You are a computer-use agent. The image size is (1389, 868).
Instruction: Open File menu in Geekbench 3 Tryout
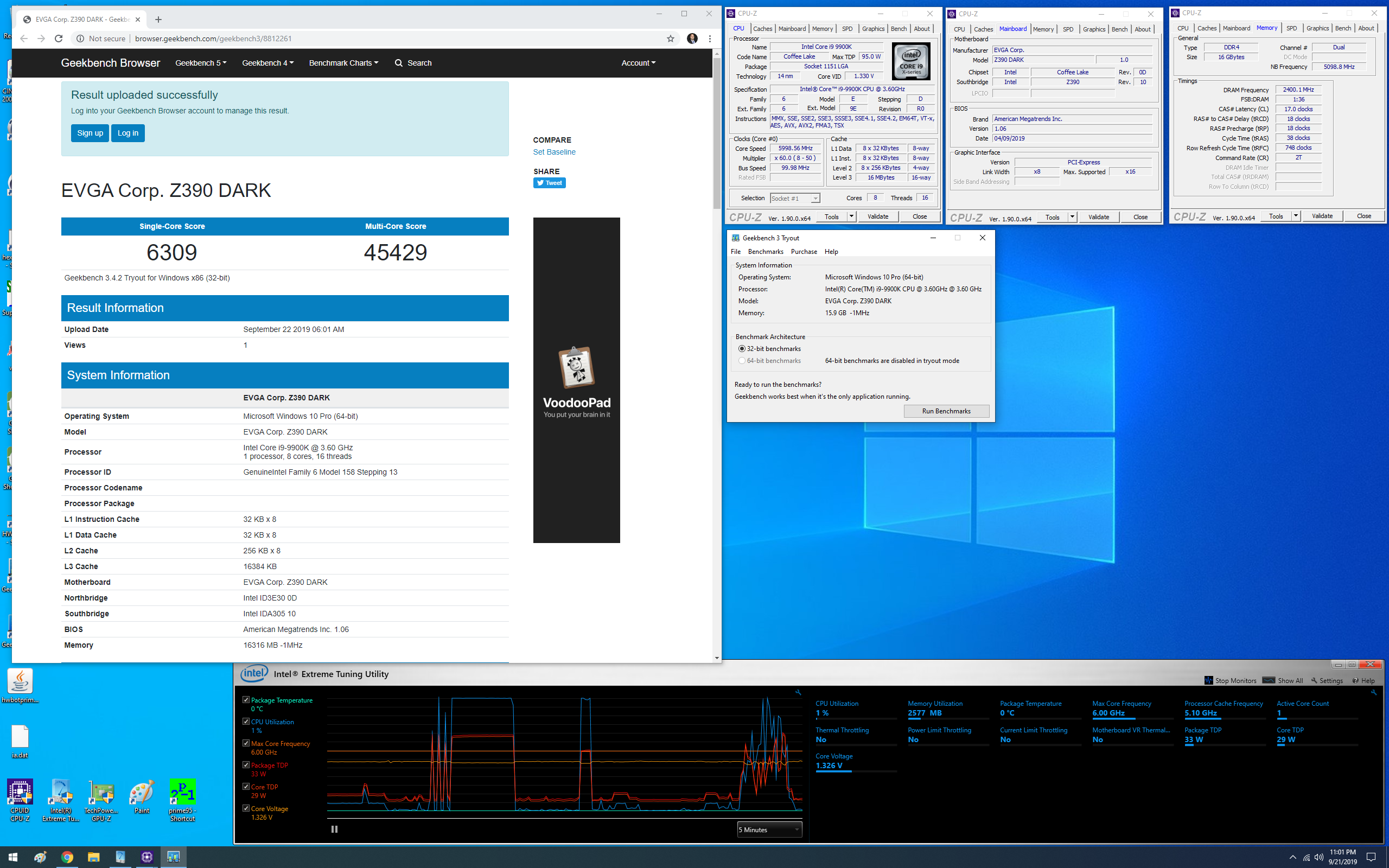[x=736, y=251]
